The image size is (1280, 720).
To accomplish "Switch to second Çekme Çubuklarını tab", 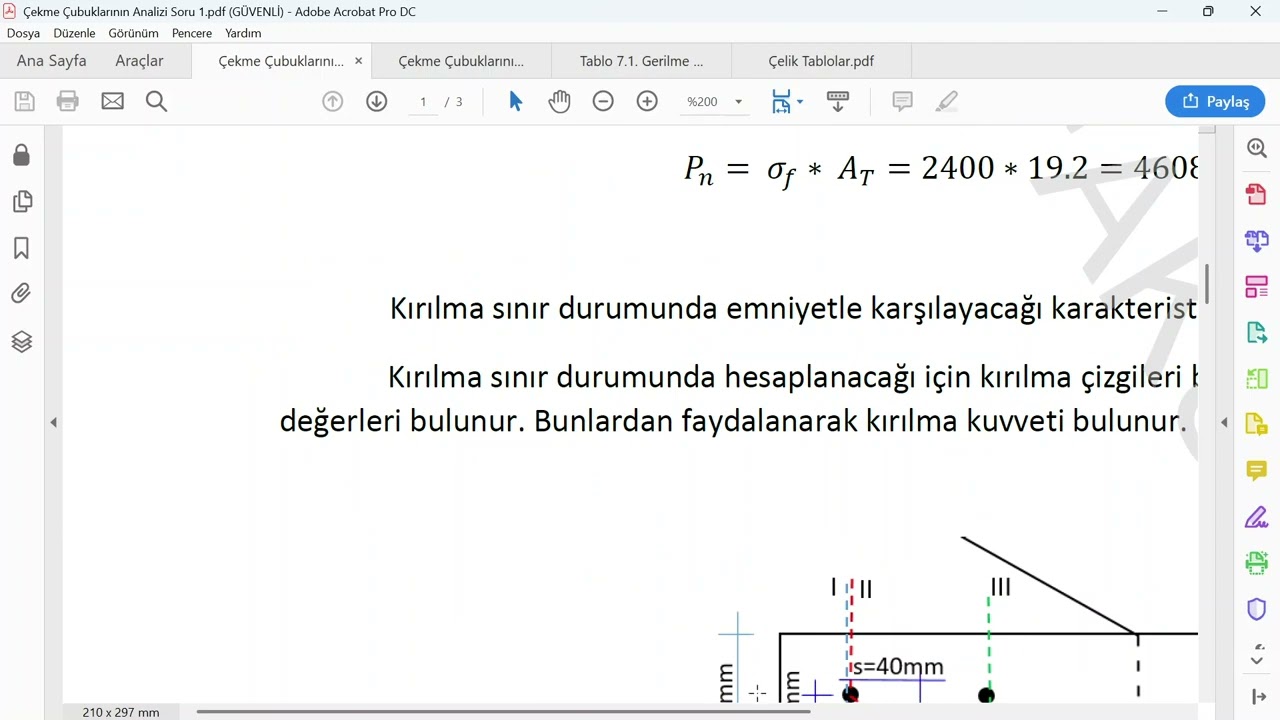I will 461,61.
